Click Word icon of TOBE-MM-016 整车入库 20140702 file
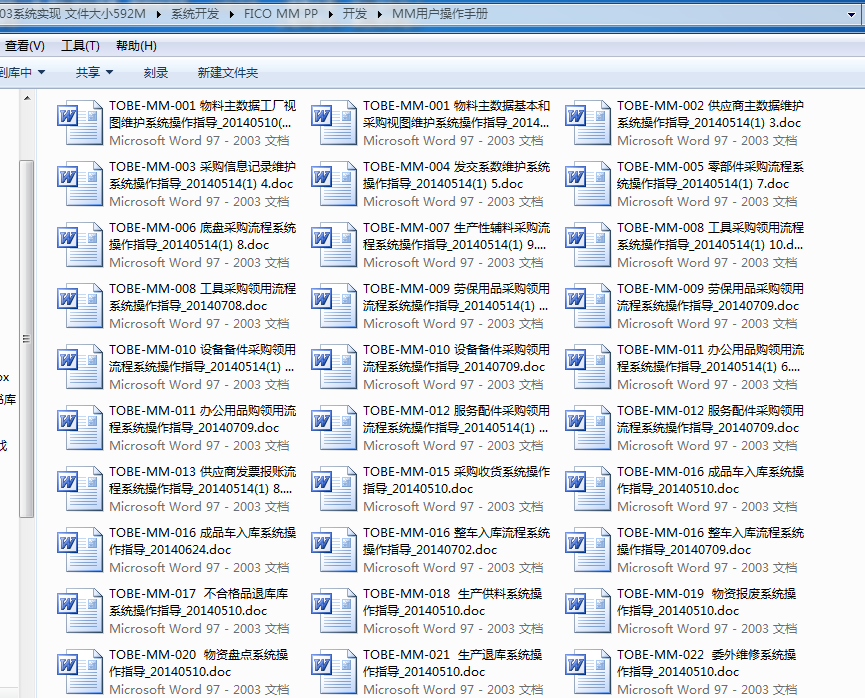 (x=334, y=549)
